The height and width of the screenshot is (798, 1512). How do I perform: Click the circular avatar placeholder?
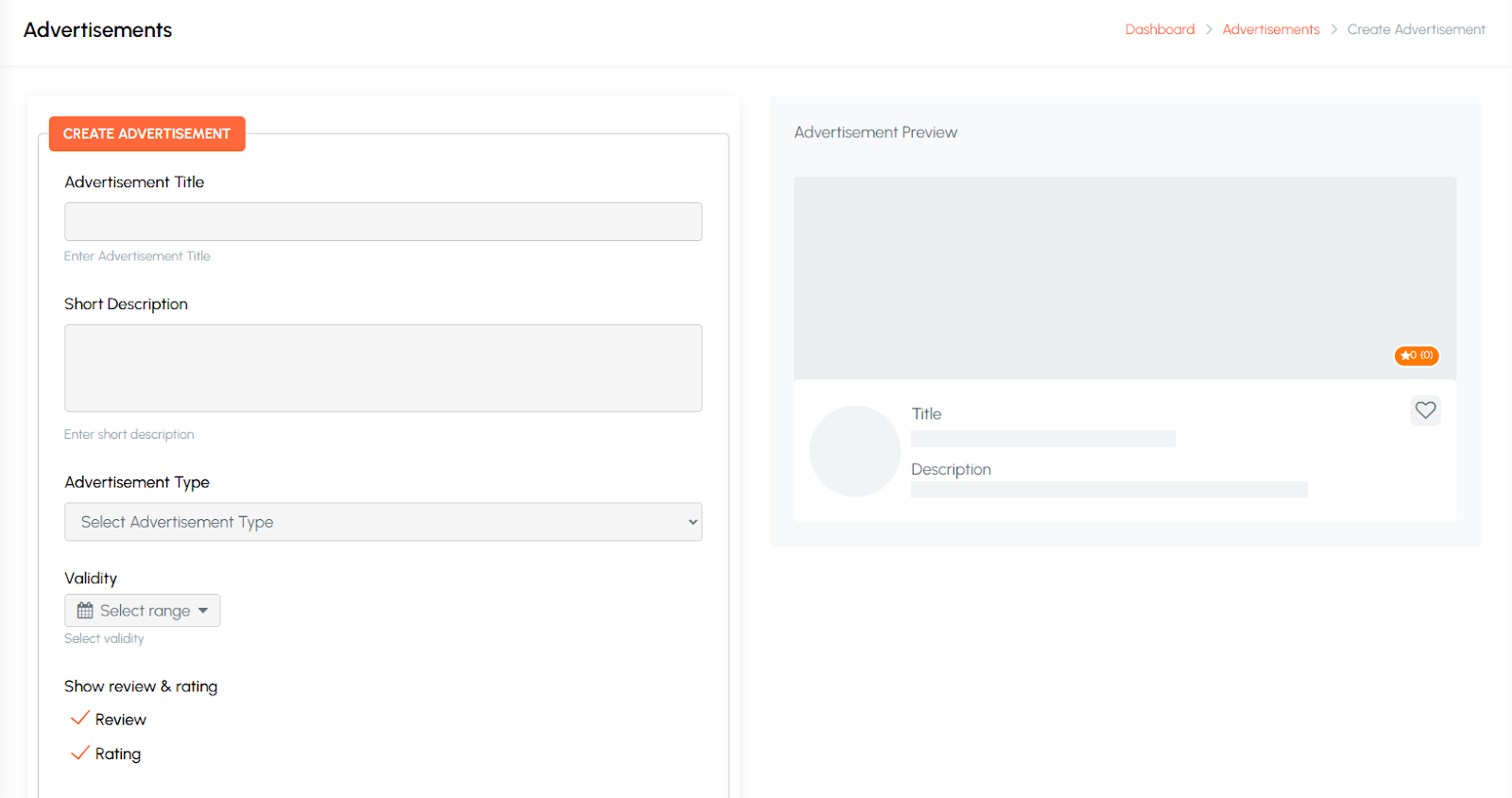click(854, 451)
